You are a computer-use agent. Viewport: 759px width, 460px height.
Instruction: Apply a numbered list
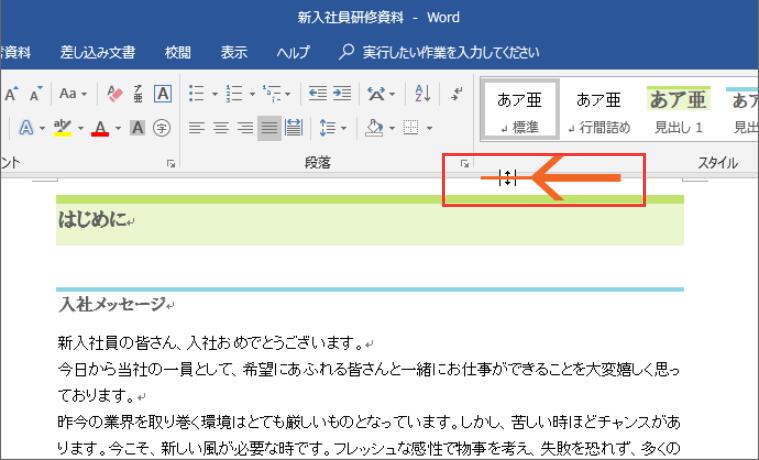[234, 93]
